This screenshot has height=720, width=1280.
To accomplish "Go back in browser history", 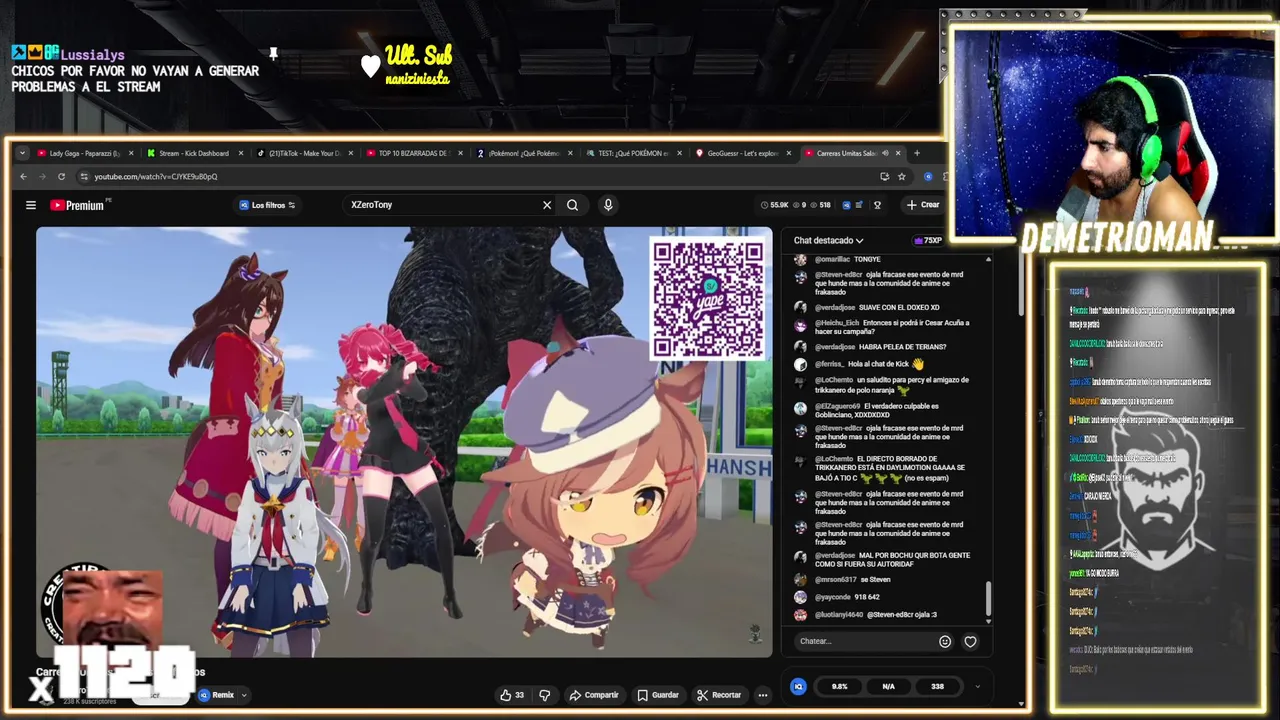I will click(x=23, y=176).
